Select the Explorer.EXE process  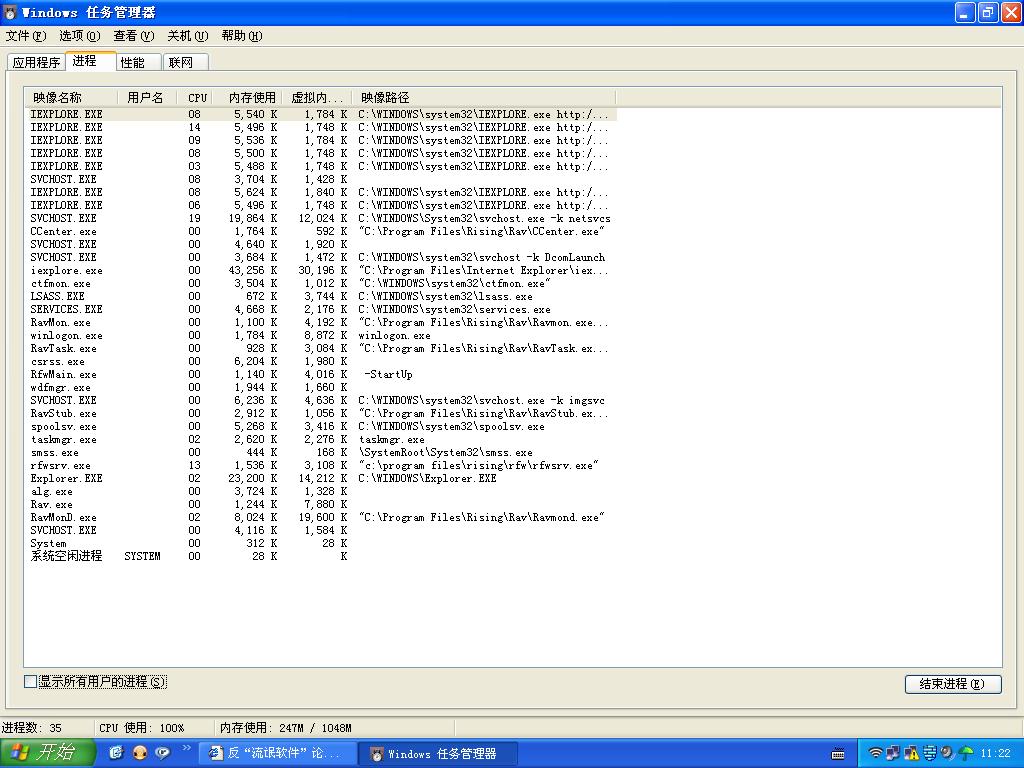[x=321, y=478]
